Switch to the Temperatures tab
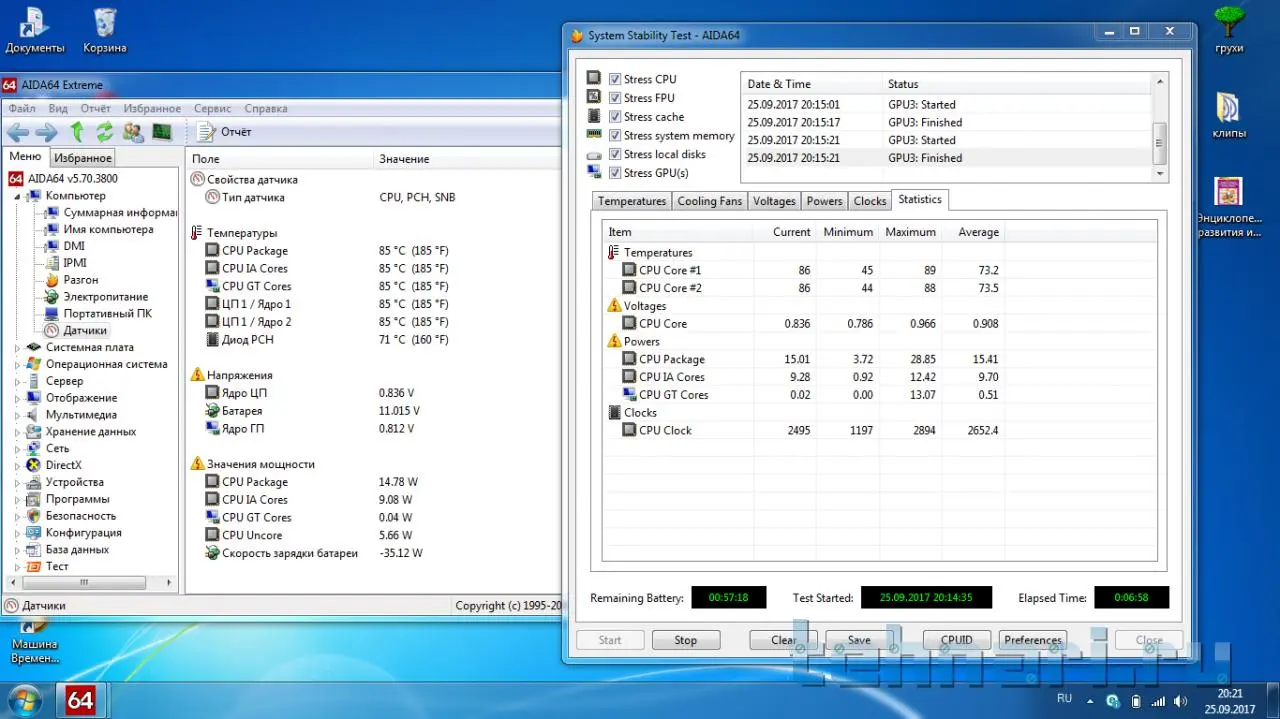1280x719 pixels. 631,201
